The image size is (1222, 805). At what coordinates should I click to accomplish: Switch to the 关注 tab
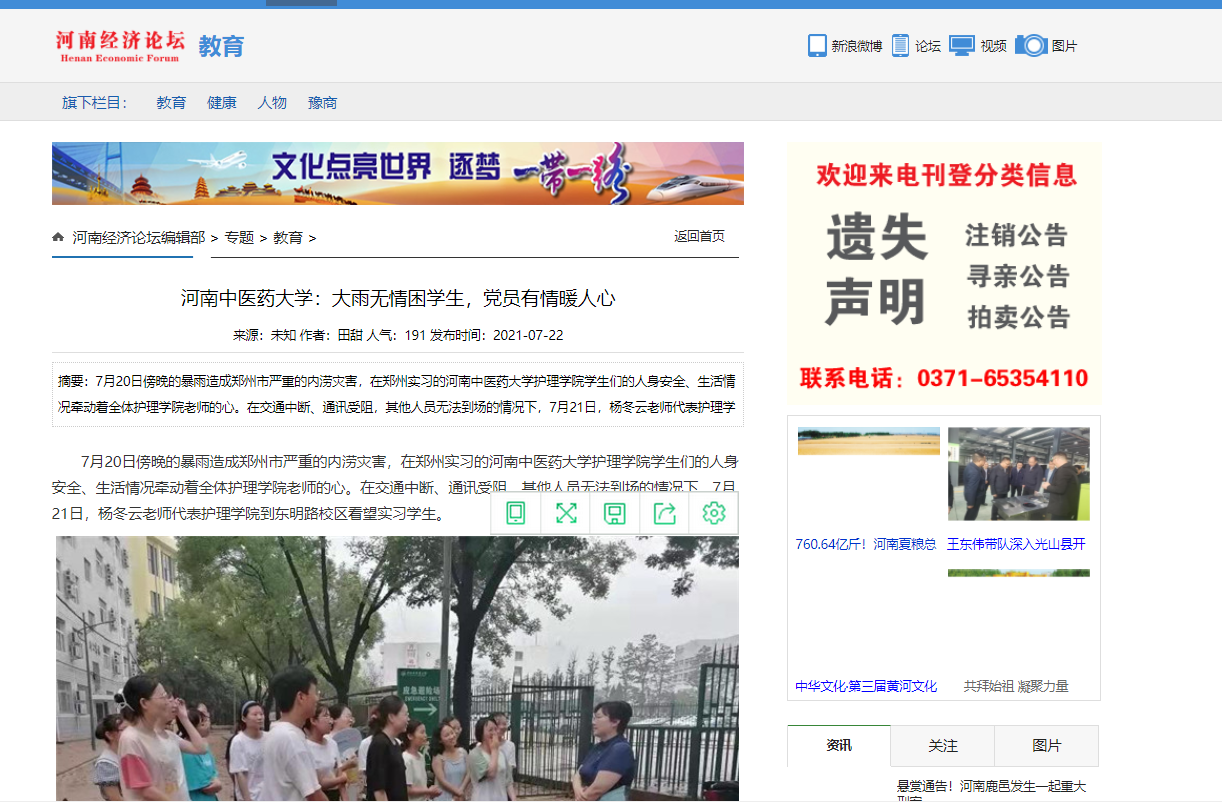pos(942,746)
